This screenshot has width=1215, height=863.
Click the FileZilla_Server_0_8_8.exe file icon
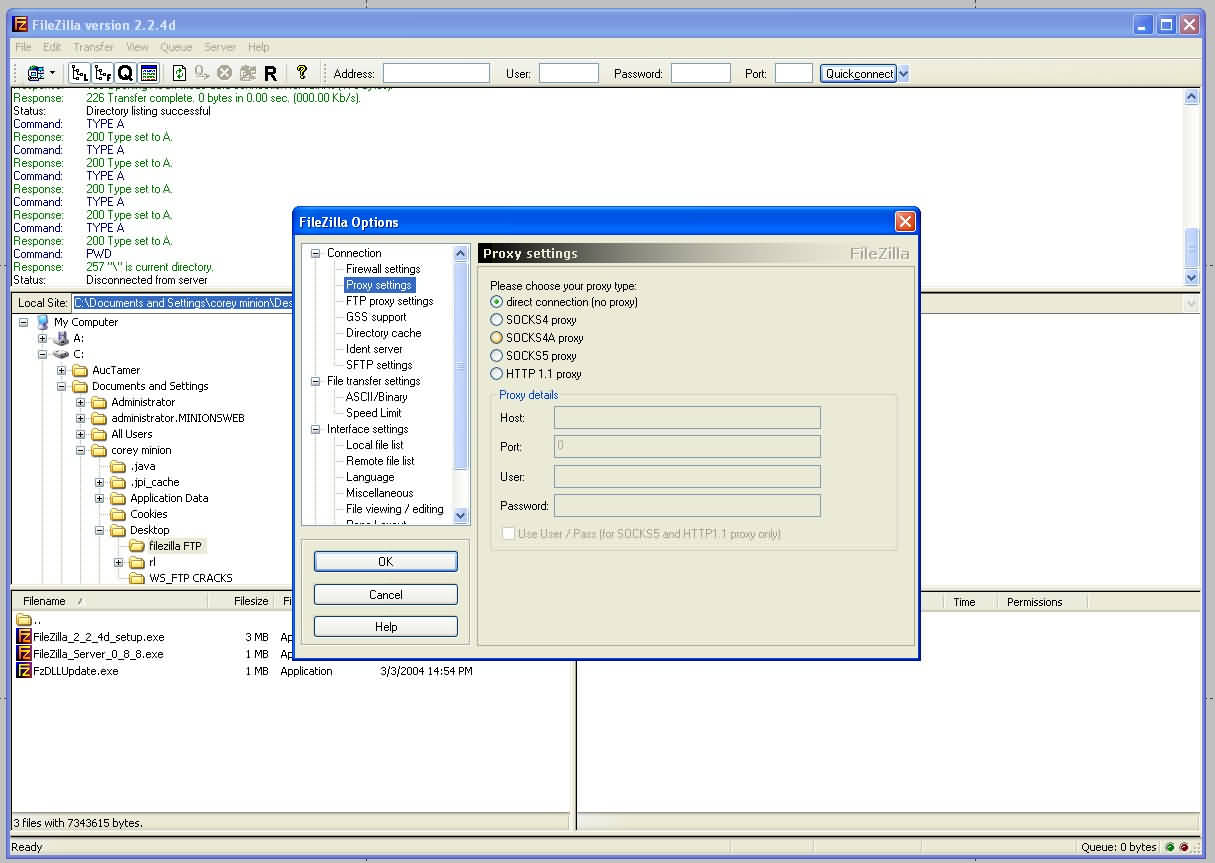(x=24, y=653)
